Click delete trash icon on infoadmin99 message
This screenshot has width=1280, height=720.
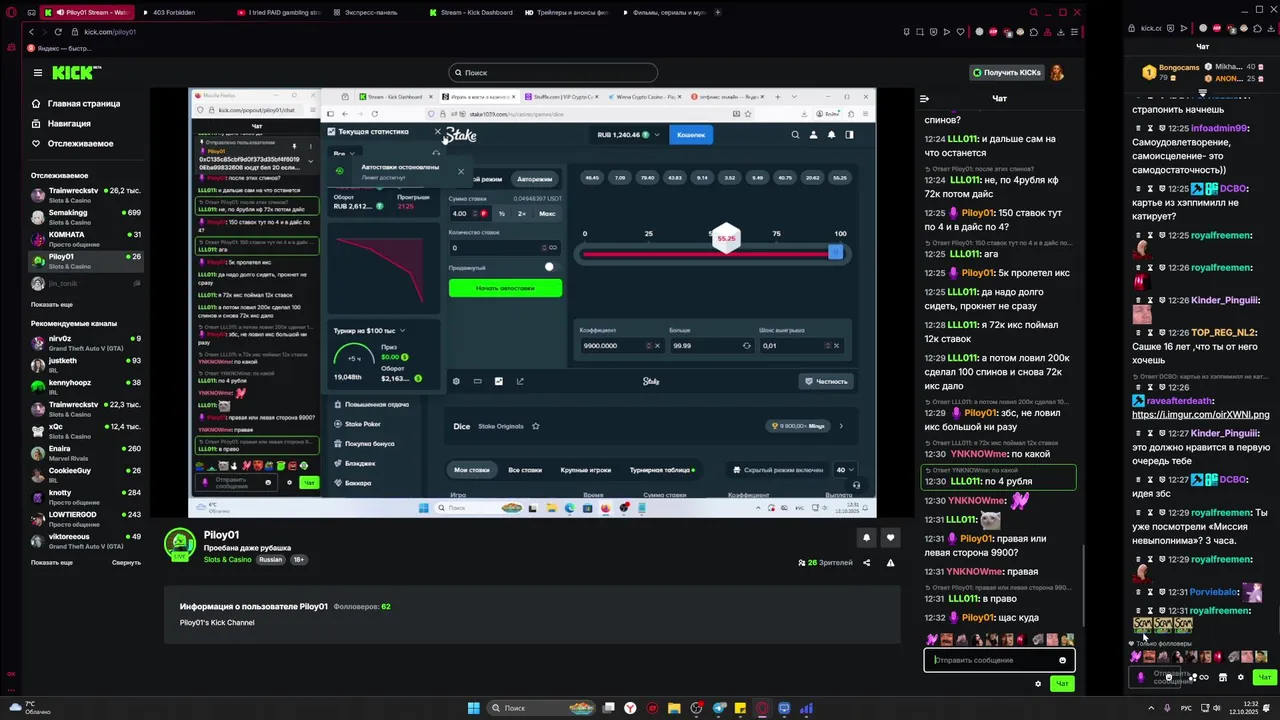pos(1138,128)
